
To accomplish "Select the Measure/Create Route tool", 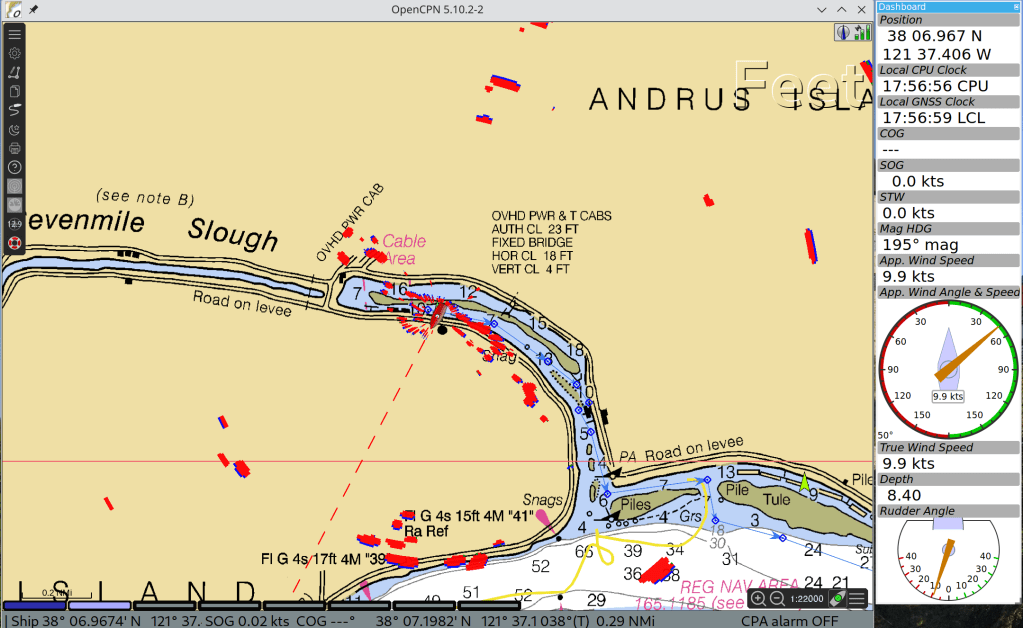I will (x=14, y=72).
